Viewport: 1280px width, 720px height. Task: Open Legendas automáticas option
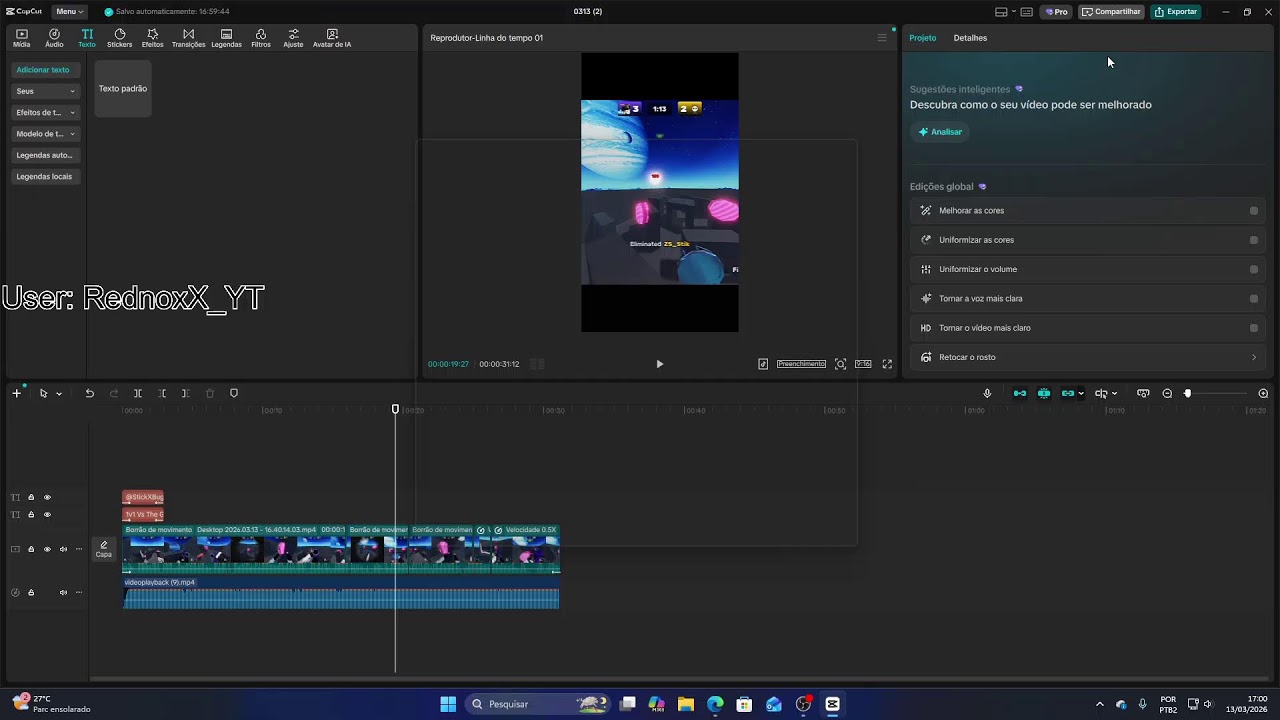[45, 155]
